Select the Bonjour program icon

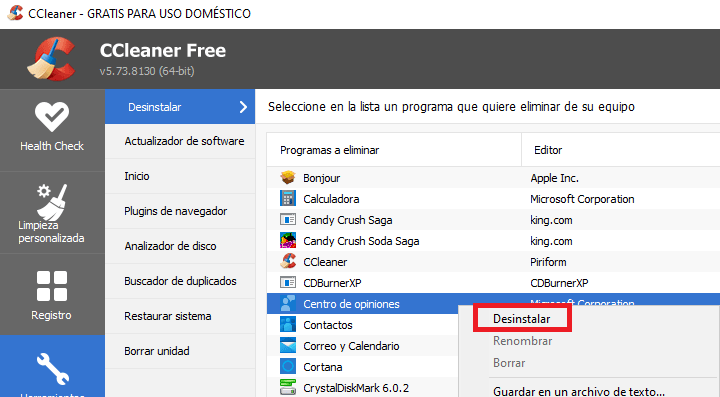click(288, 178)
